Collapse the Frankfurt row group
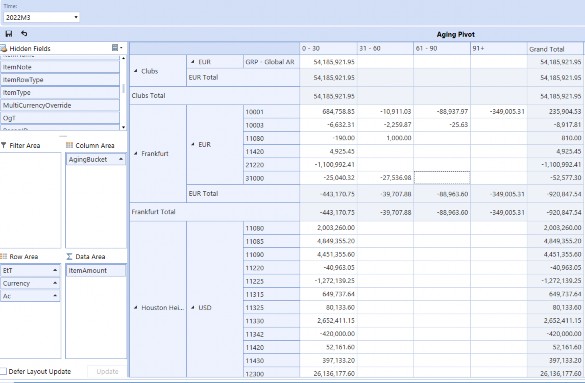The image size is (585, 383). [135, 153]
